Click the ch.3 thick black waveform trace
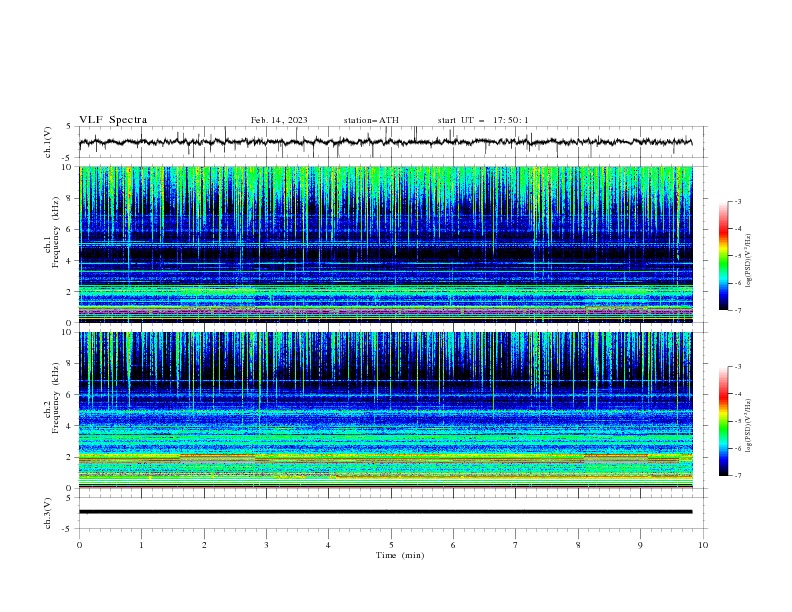 click(x=385, y=512)
